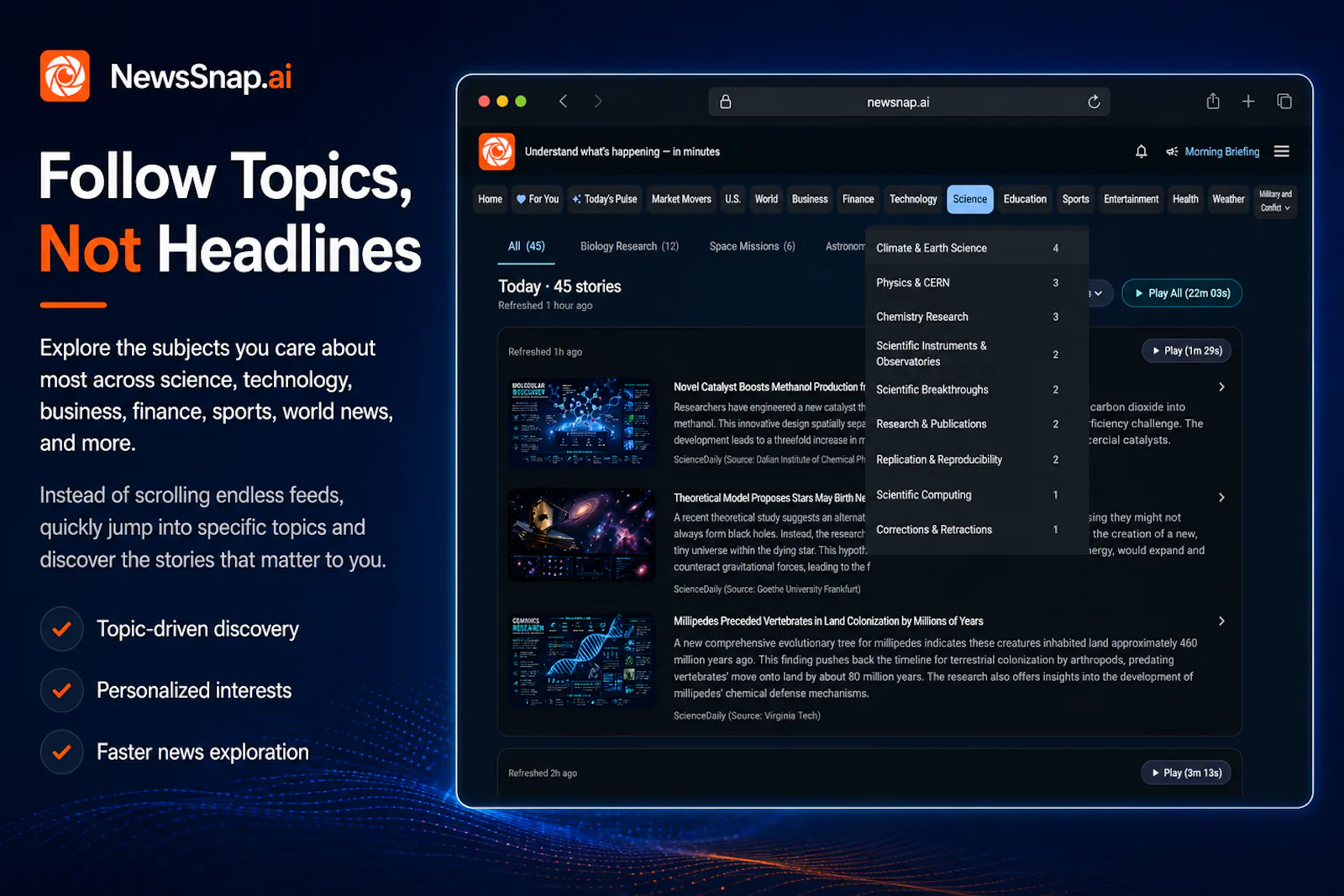Filter by Space Missions (6)
Image resolution: width=1344 pixels, height=896 pixels.
coord(752,246)
